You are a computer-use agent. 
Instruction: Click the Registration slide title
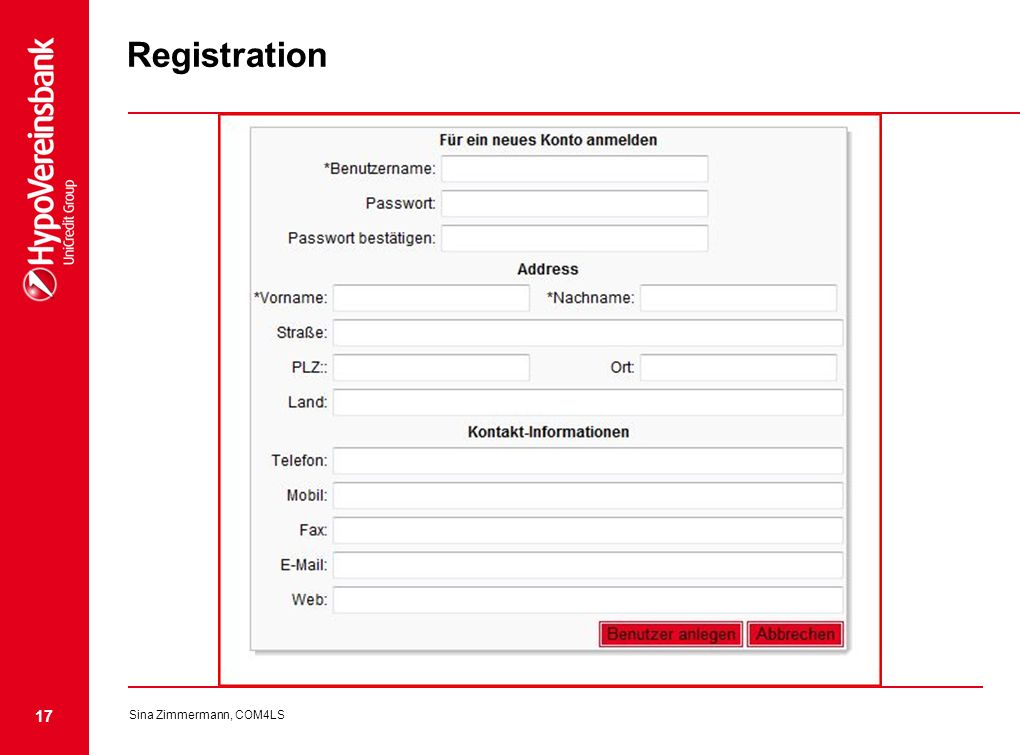pos(227,55)
